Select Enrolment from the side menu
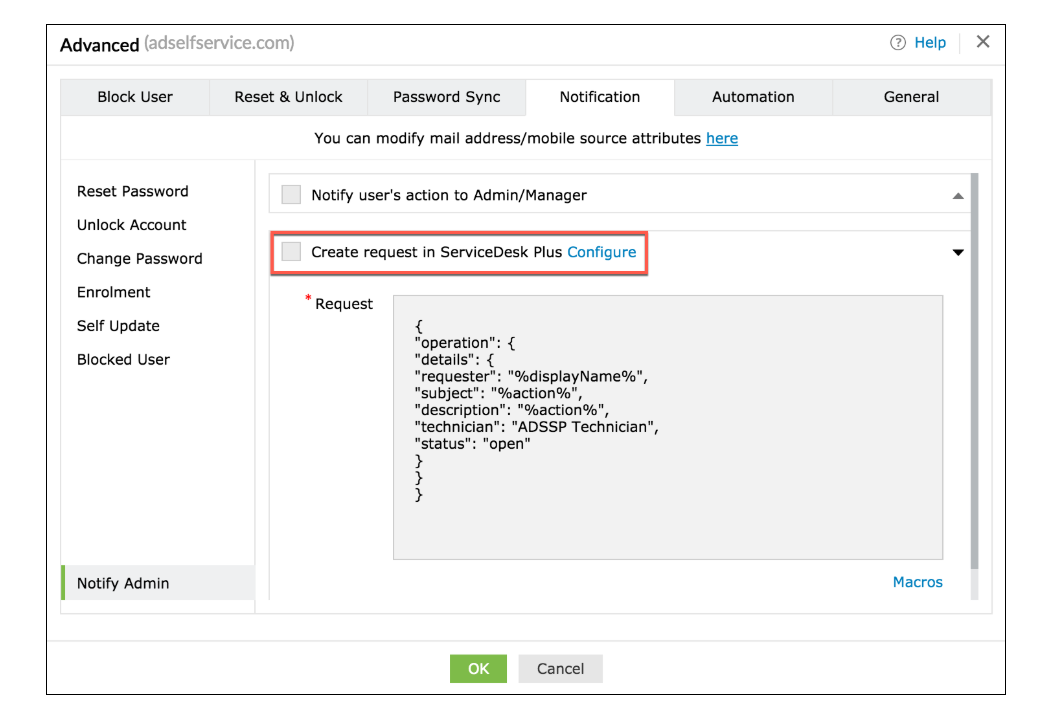Image resolution: width=1037 pixels, height=723 pixels. click(114, 292)
